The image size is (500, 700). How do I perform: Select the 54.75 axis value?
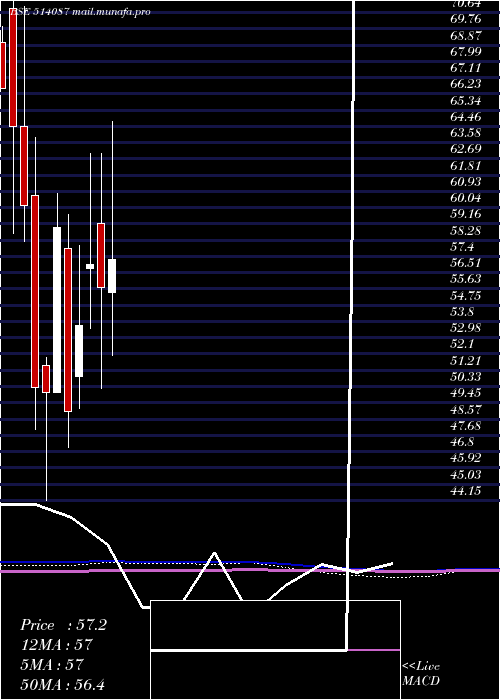(x=466, y=295)
